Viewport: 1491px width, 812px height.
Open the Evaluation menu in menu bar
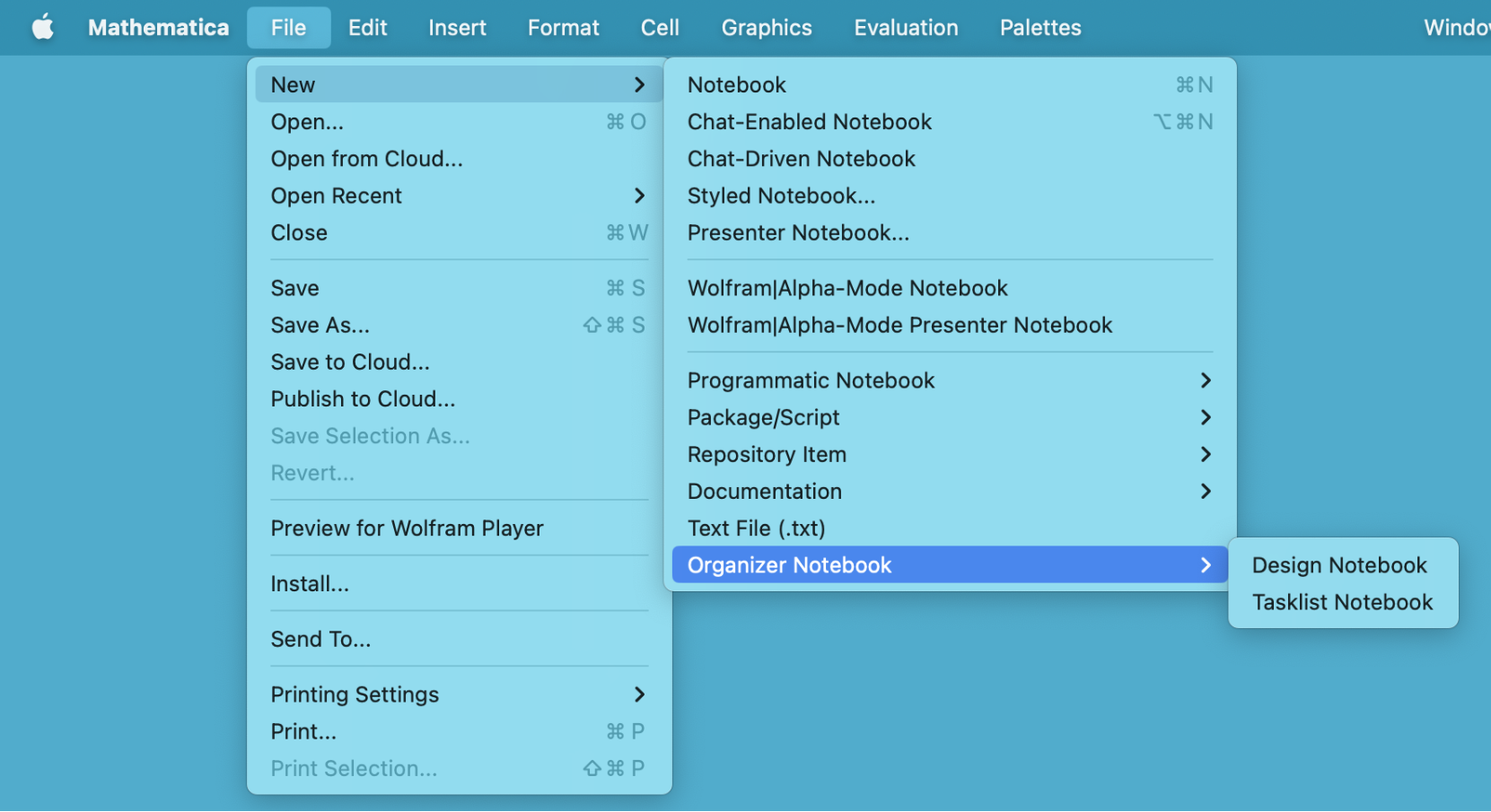point(906,28)
